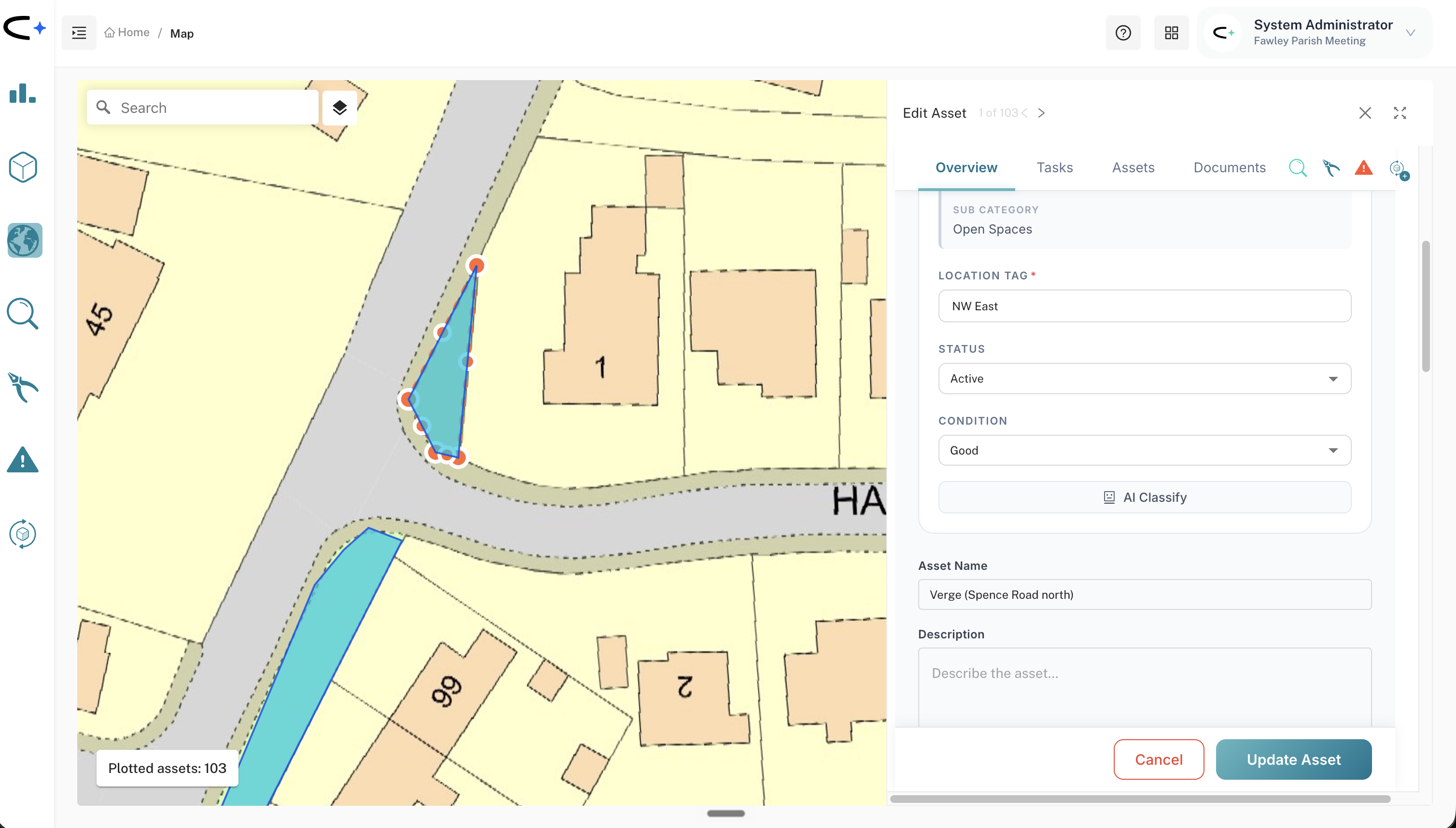Expand the System Administrator account menu
The image size is (1456, 828).
click(1315, 33)
